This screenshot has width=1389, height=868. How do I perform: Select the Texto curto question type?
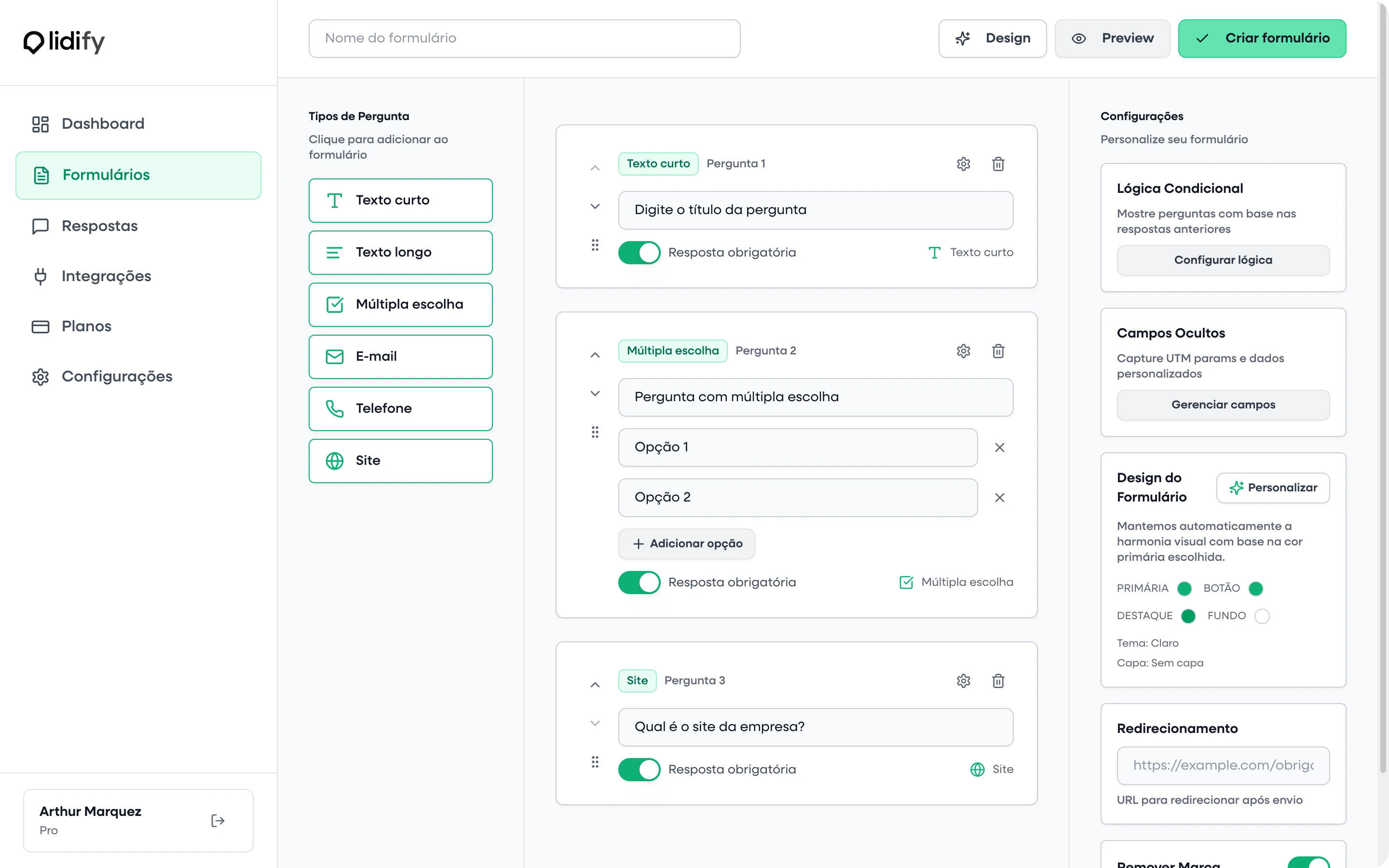400,200
